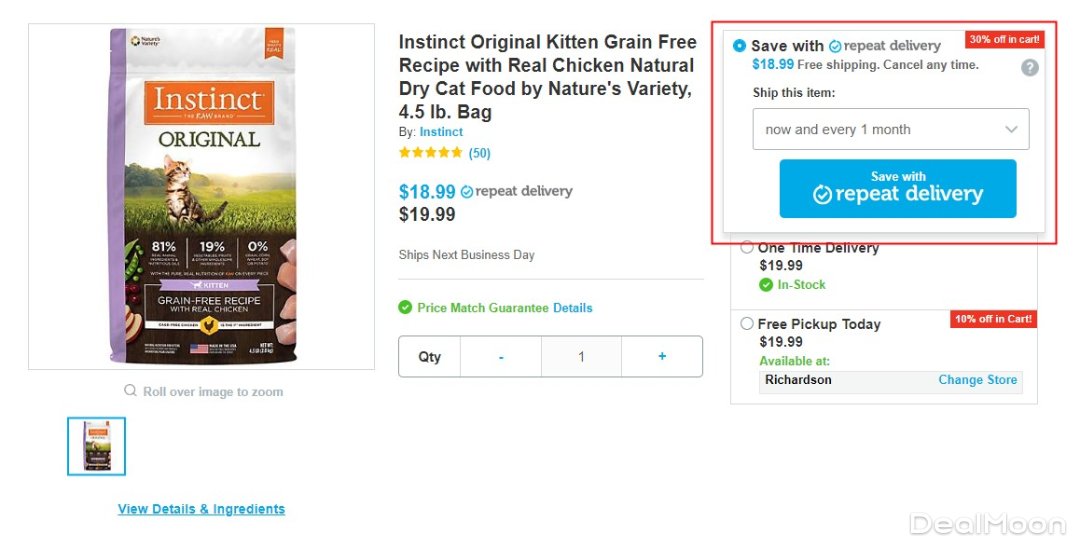Image resolution: width=1080 pixels, height=548 pixels.
Task: Open the Instinct brand link
Action: point(441,132)
